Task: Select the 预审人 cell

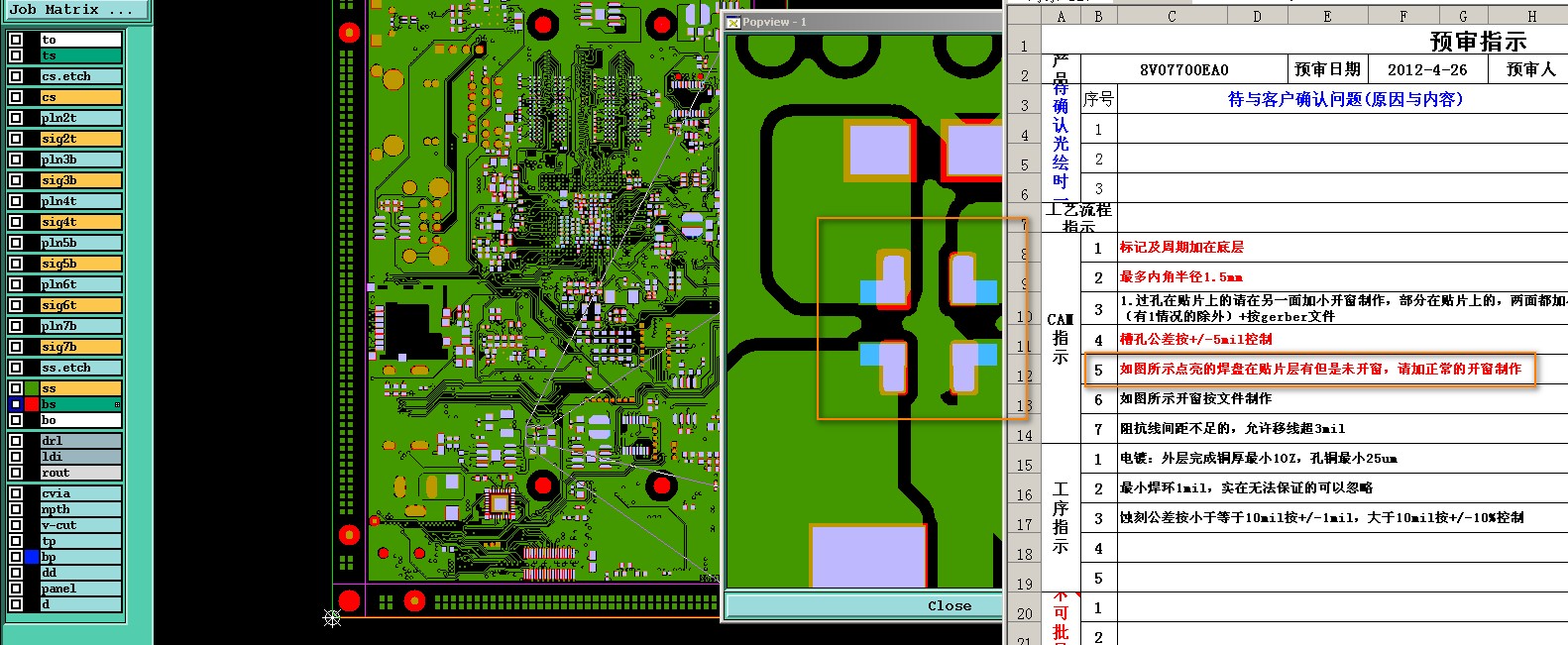Action: pos(1530,69)
